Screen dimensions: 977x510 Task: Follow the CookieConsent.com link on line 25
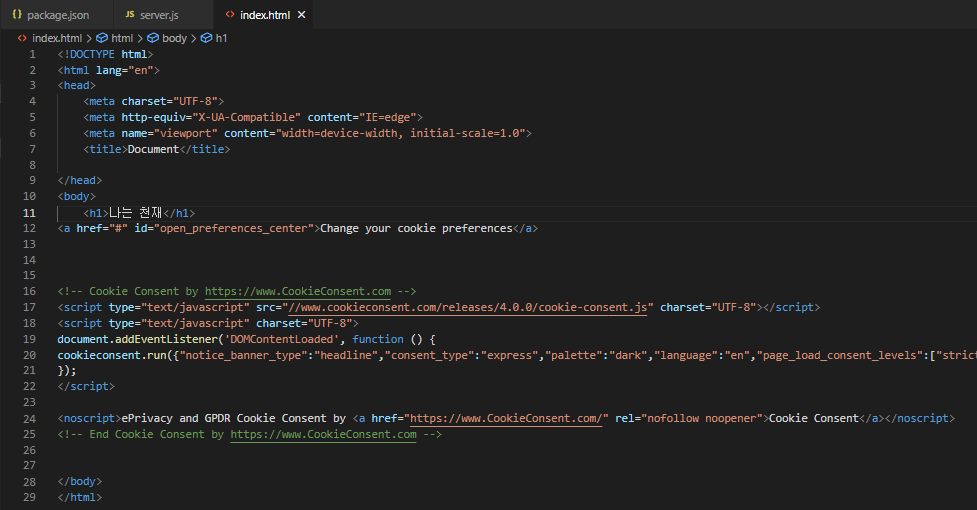click(323, 434)
